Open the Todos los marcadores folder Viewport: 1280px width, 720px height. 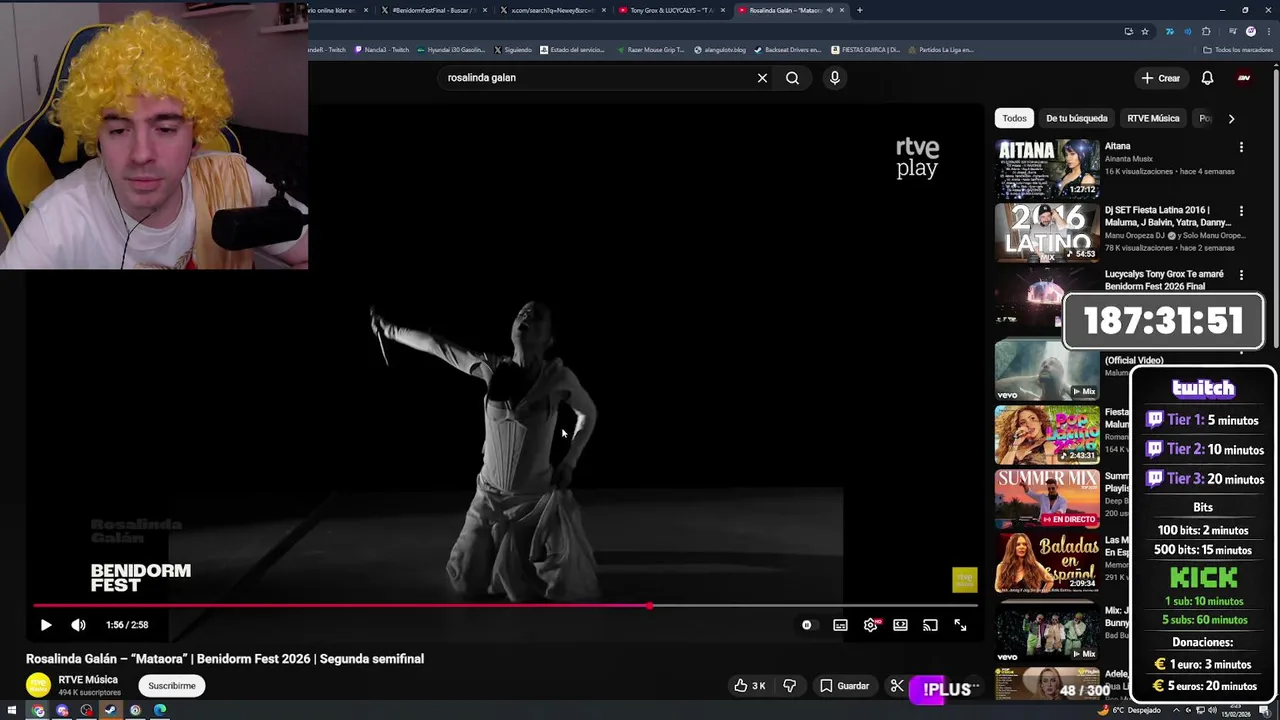click(x=1238, y=49)
